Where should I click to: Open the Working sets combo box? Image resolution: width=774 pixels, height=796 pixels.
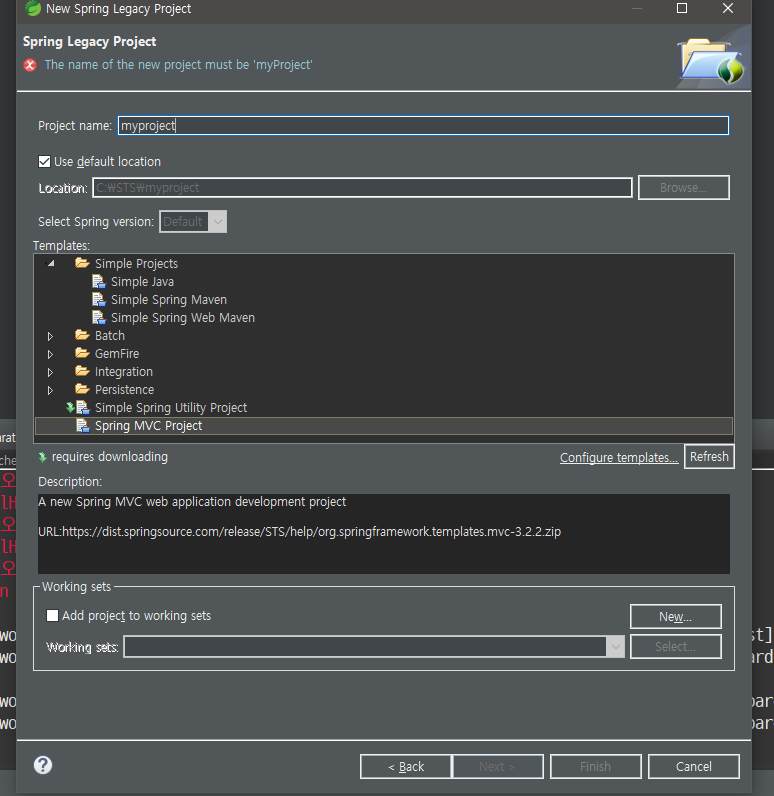click(x=374, y=647)
